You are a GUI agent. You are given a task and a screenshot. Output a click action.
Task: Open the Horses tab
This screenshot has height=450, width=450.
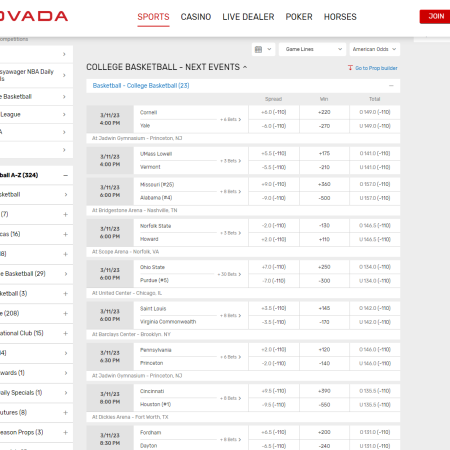coord(340,17)
